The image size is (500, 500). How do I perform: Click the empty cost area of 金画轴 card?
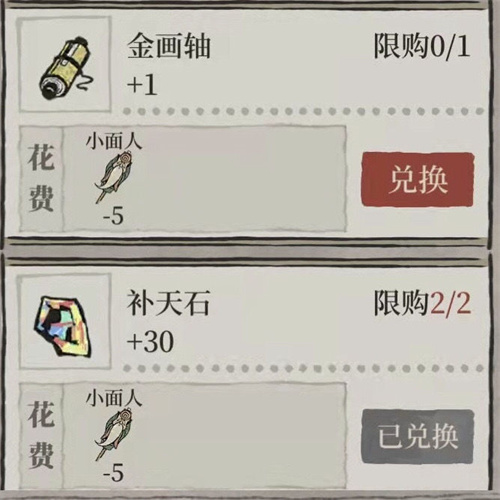coord(243,179)
